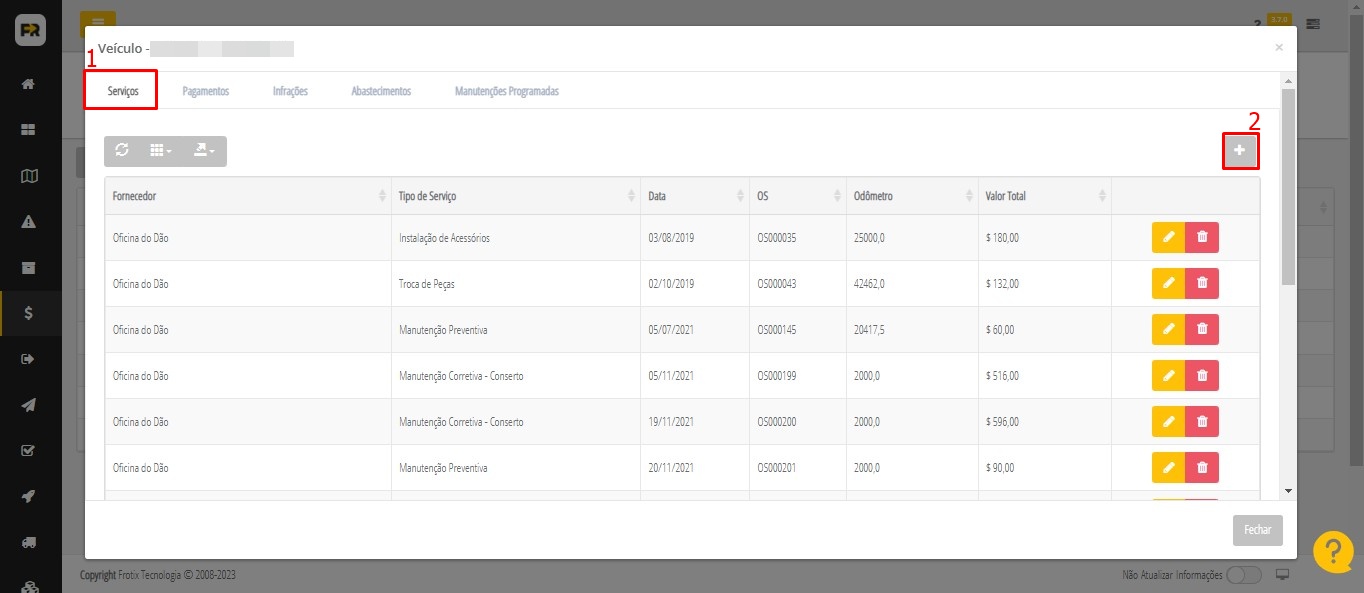The height and width of the screenshot is (593, 1364).
Task: Open the Manutenções Programadas tab
Action: pyautogui.click(x=506, y=91)
